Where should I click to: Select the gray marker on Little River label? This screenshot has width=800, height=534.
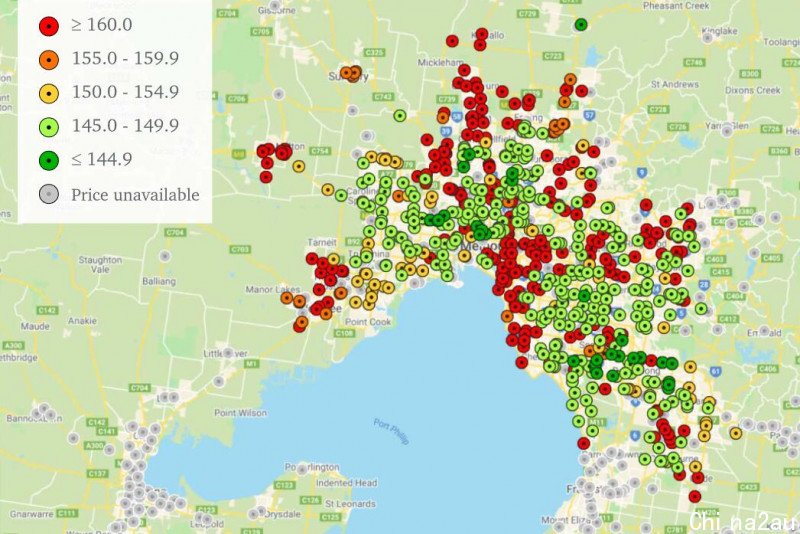(x=228, y=353)
